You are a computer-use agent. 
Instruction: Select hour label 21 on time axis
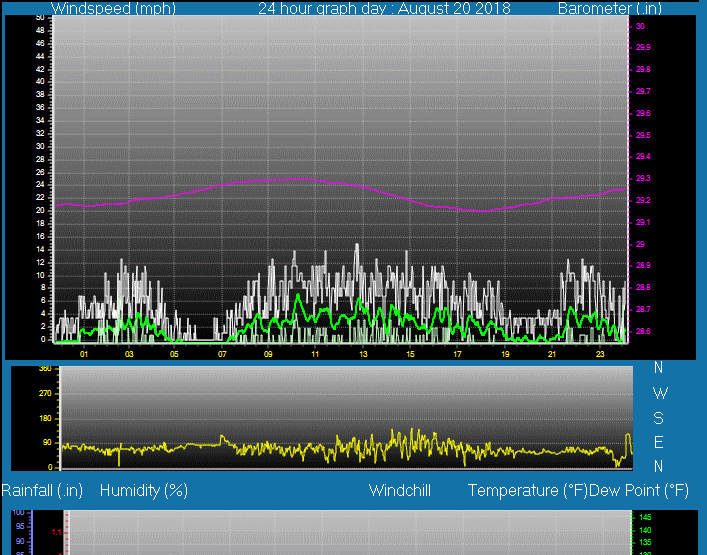[x=552, y=354]
